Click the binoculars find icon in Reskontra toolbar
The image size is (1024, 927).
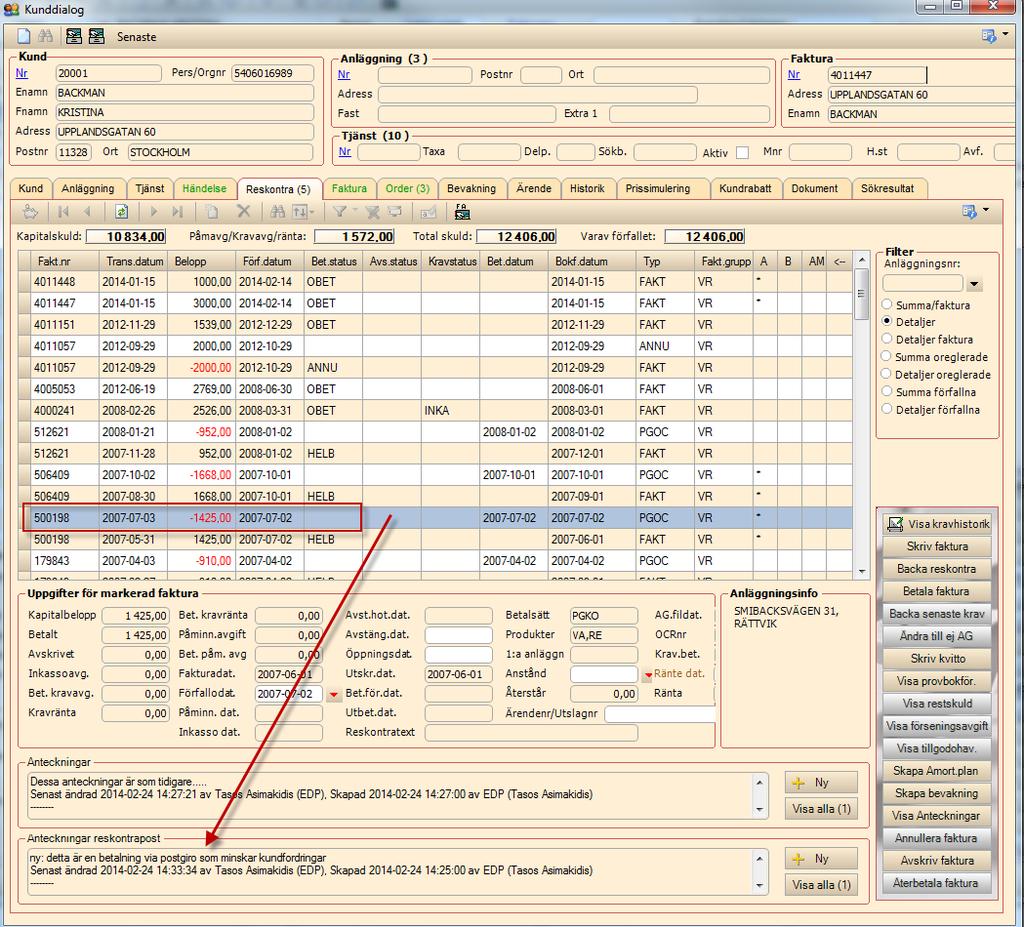[278, 212]
